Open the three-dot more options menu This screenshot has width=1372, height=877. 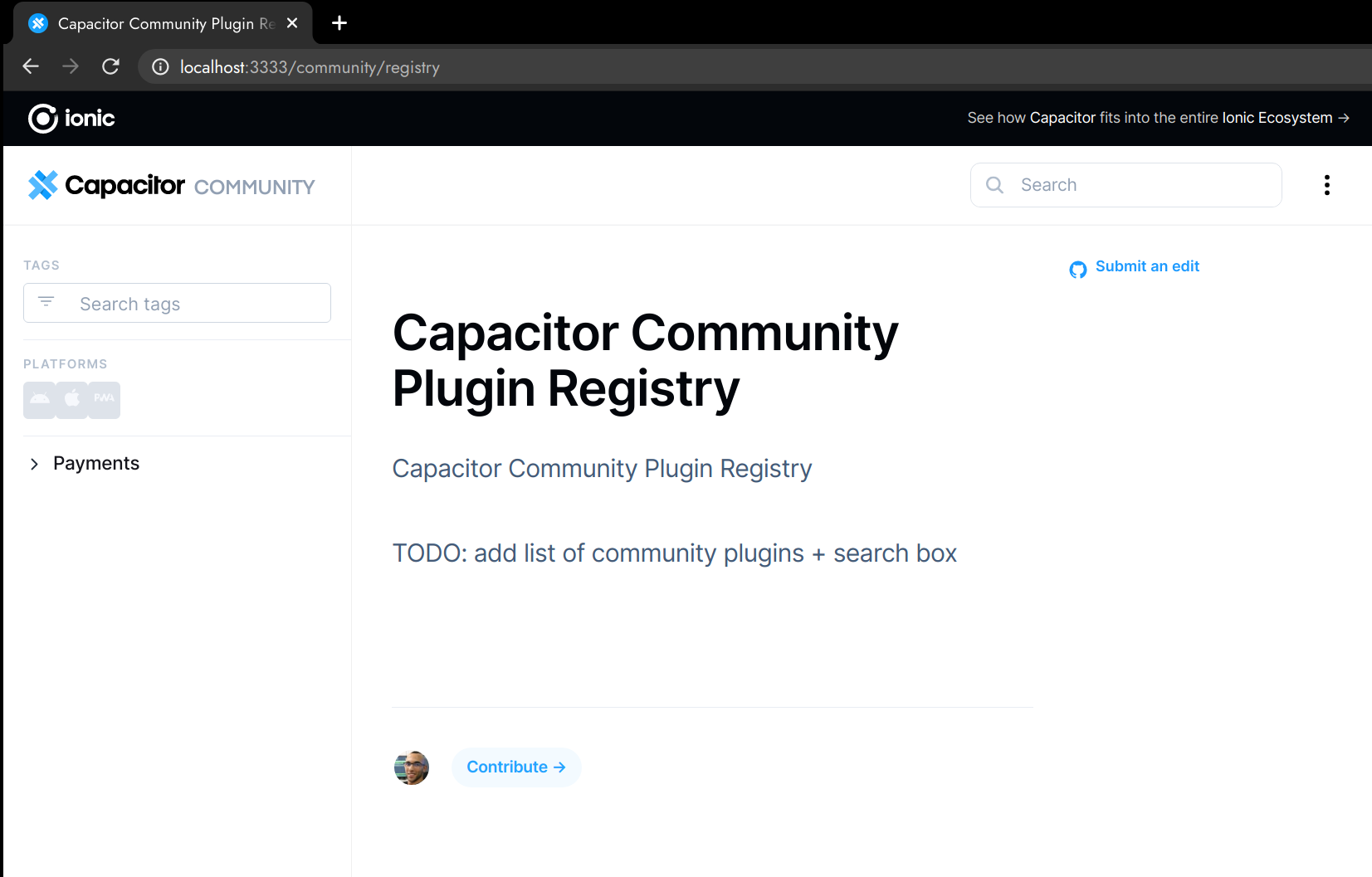(1327, 185)
